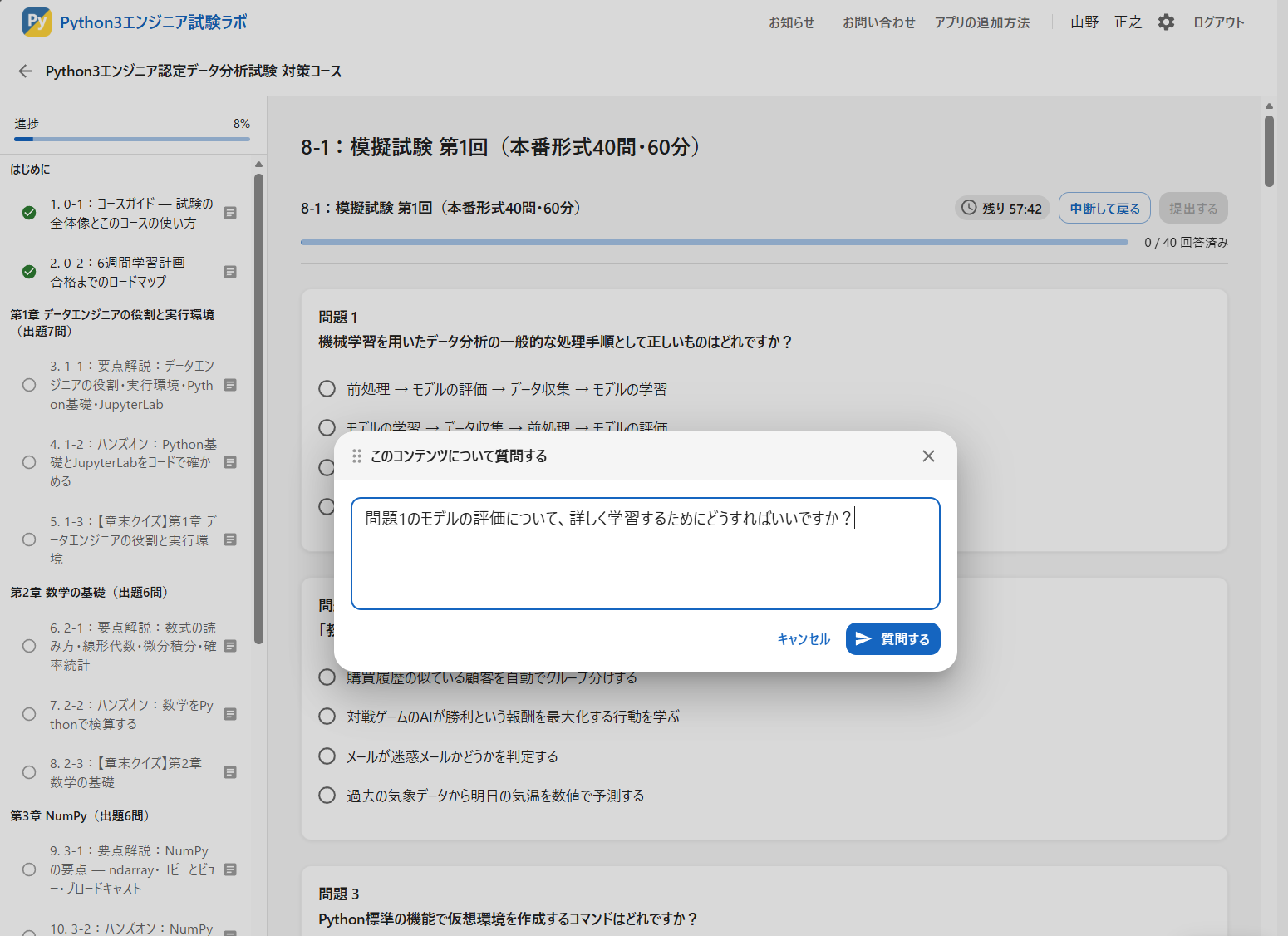This screenshot has height=936, width=1288.
Task: Select answer 過去の気象データから明日の気温を数値で予測
Action: point(327,796)
